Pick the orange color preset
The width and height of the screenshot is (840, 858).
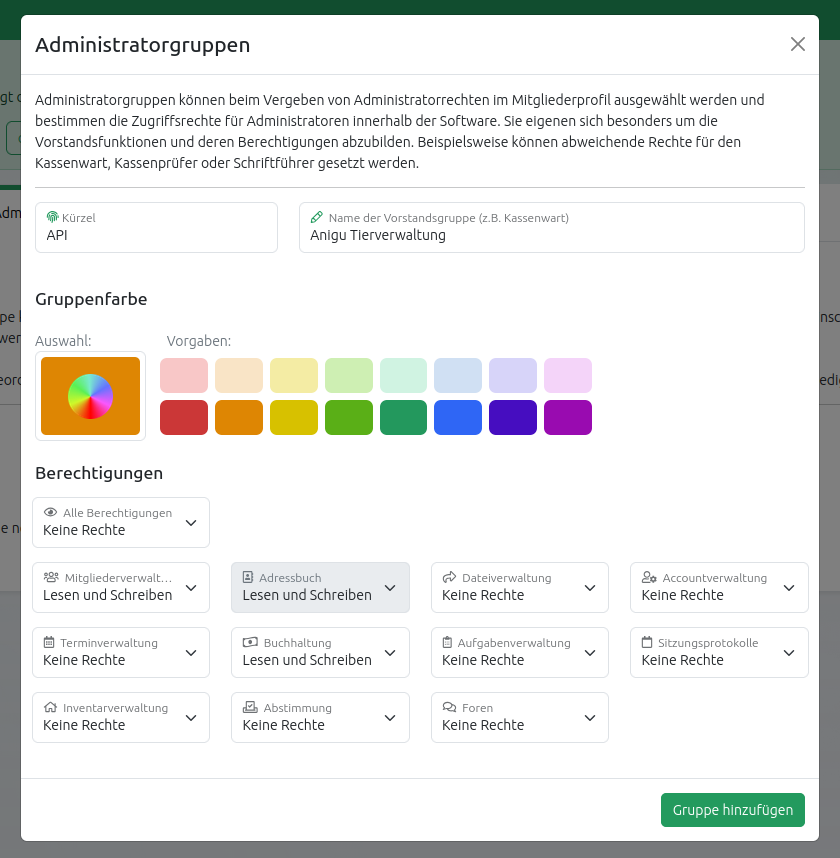click(239, 417)
